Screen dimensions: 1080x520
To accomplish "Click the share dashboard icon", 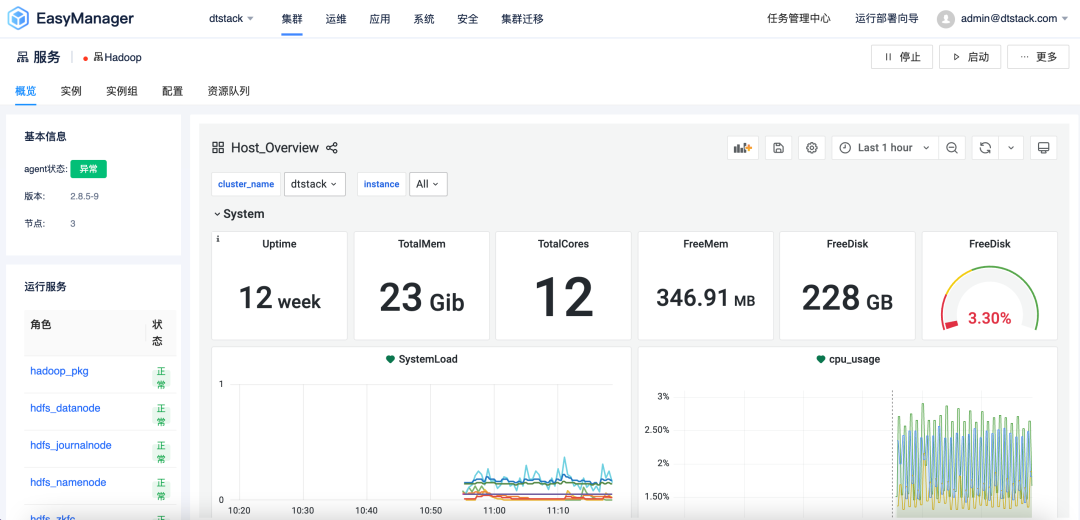I will click(332, 147).
